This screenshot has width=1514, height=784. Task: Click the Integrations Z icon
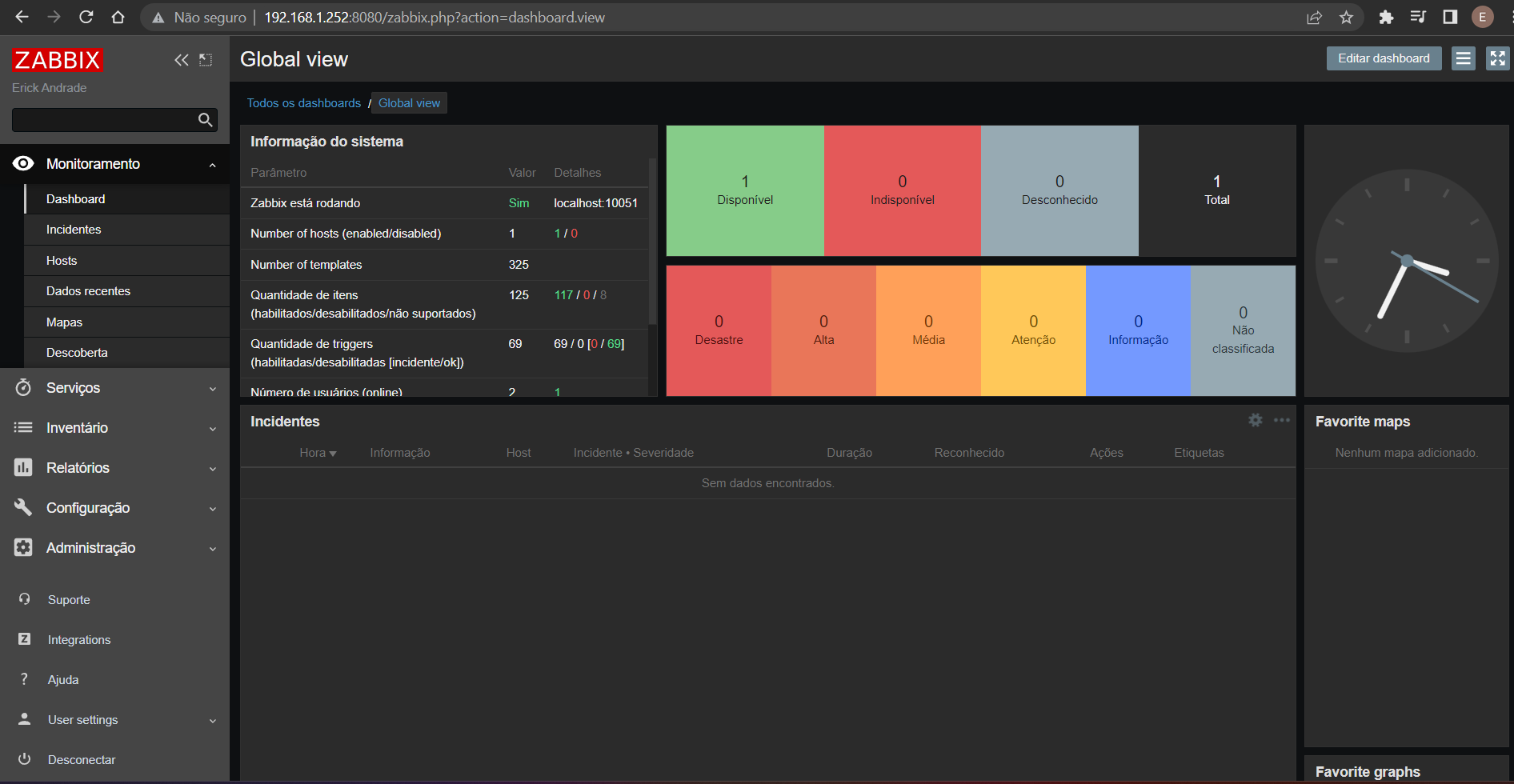click(x=25, y=639)
